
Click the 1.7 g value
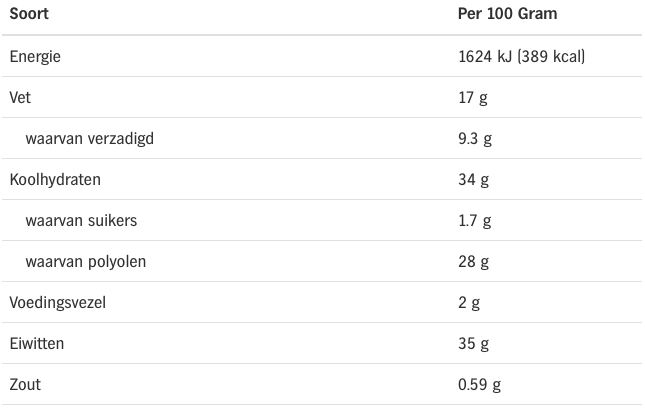tap(475, 221)
